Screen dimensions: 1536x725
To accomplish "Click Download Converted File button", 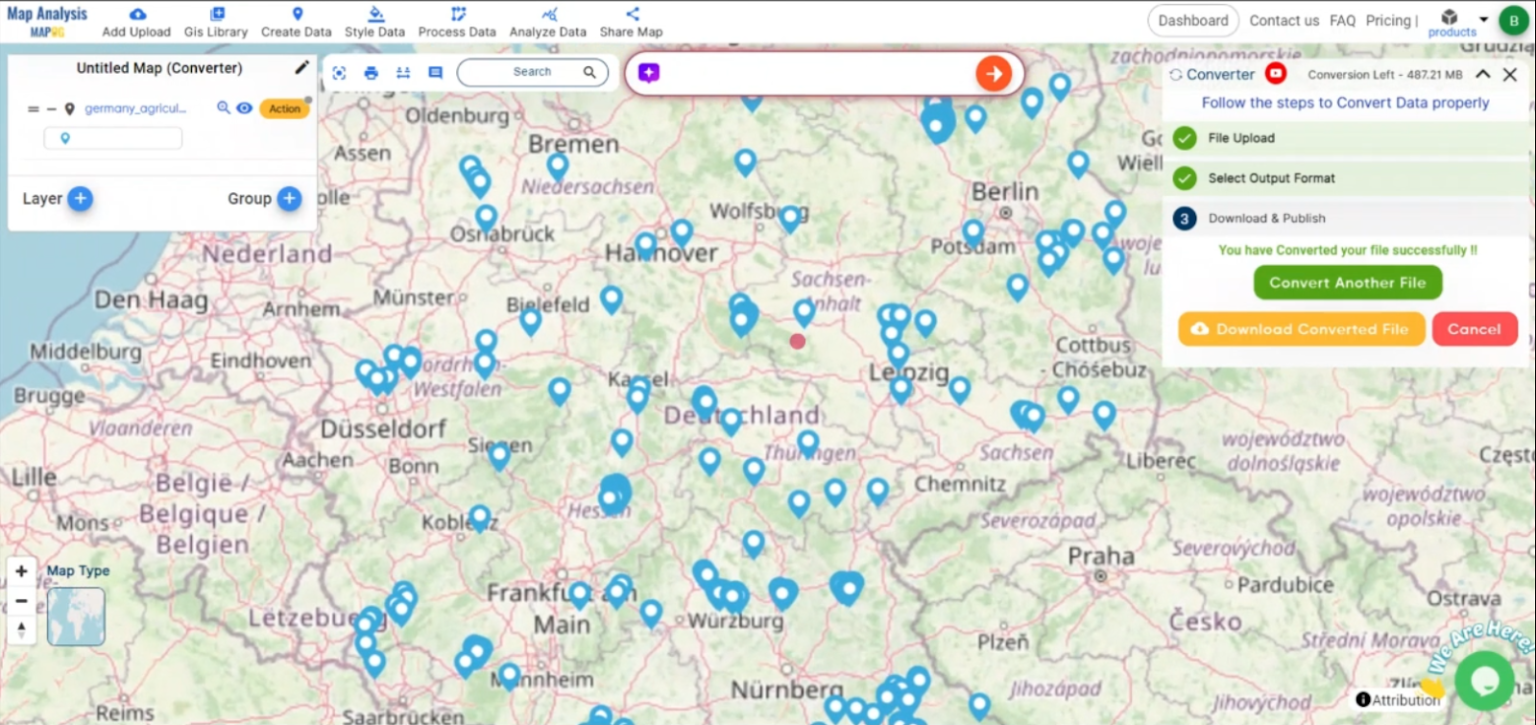I will [x=1301, y=329].
